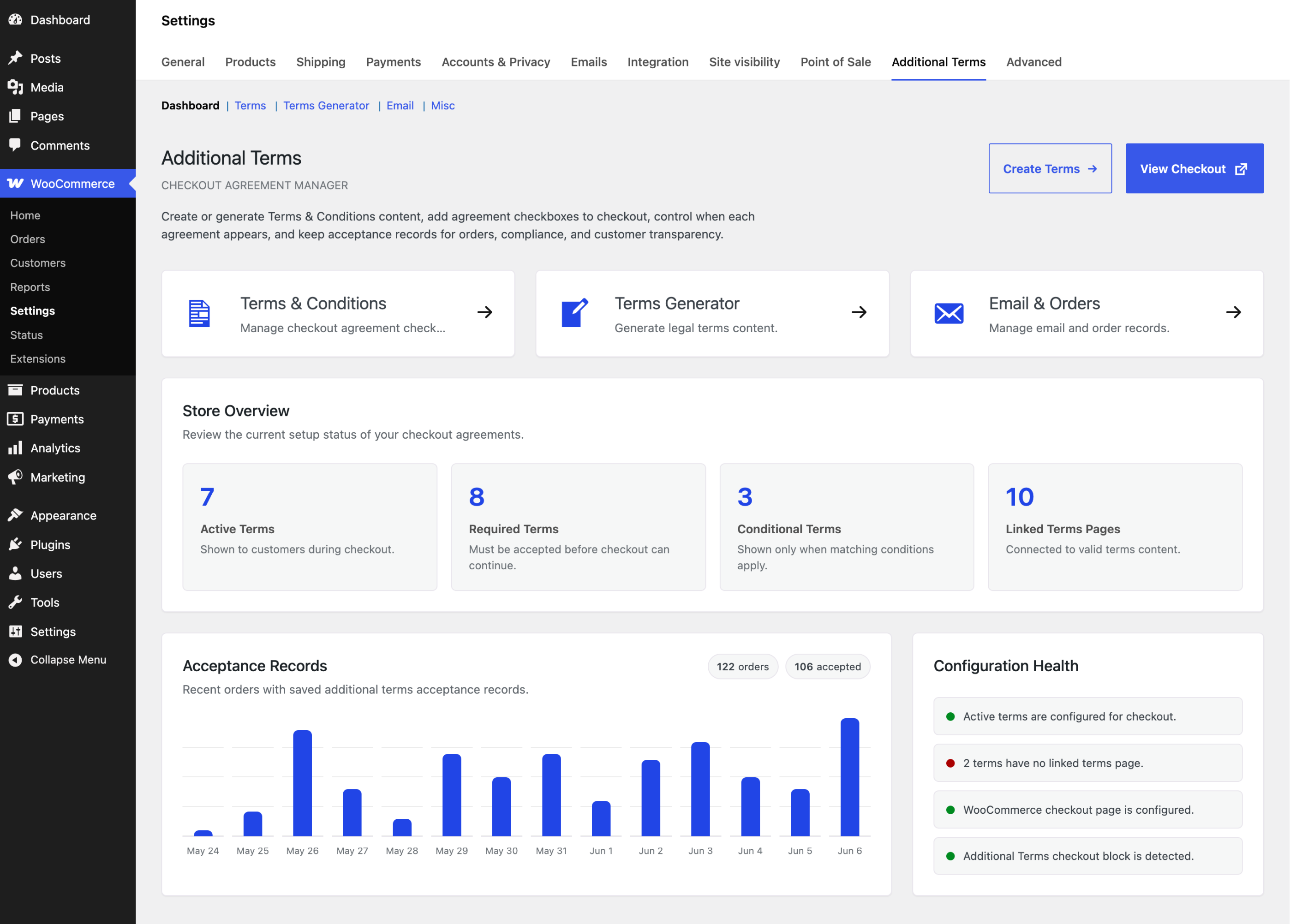1290x924 pixels.
Task: Click the arrow on Terms Generator card
Action: point(859,312)
